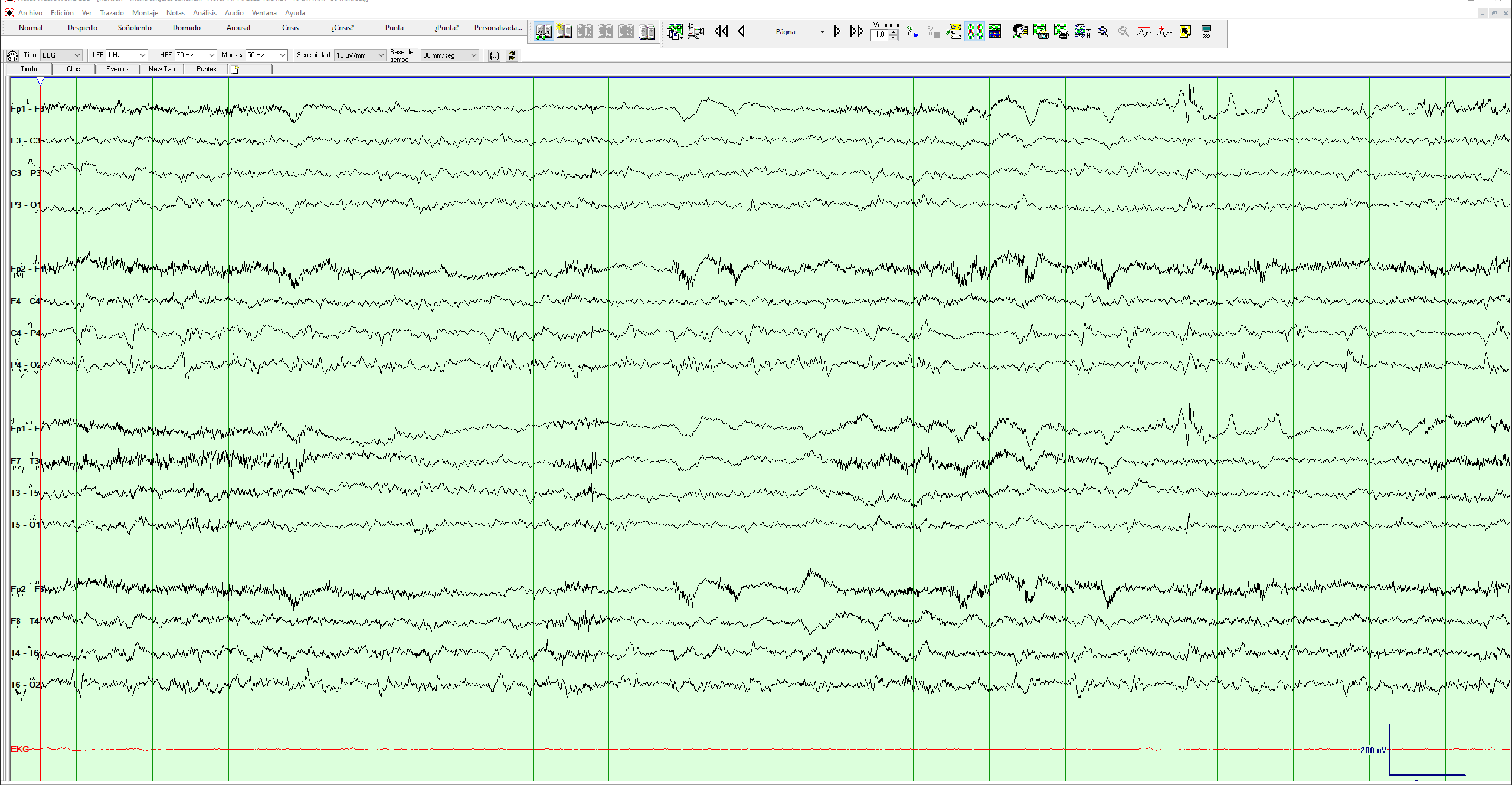Open the patient information icon
Screen dimensions: 1512x785
click(1020, 31)
